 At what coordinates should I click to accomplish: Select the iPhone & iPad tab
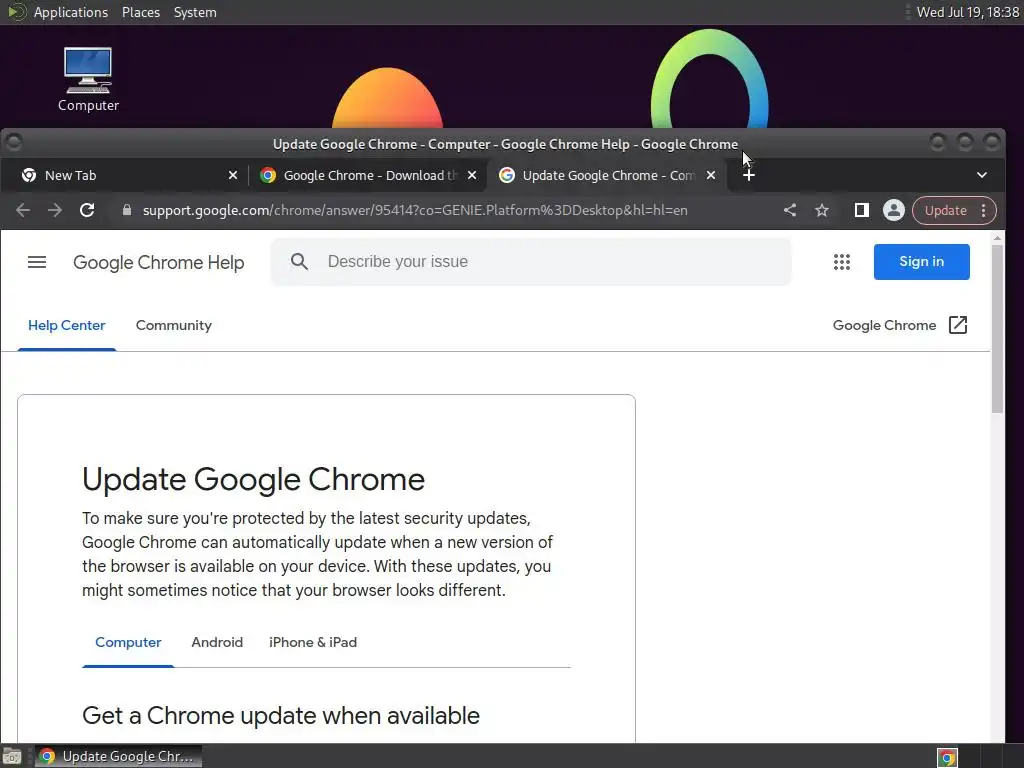(x=313, y=643)
